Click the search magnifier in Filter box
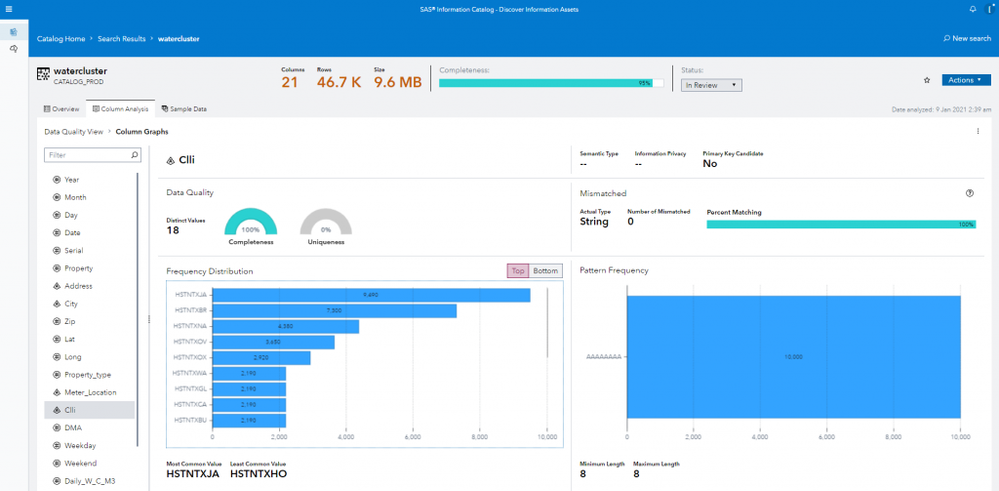Image resolution: width=999 pixels, height=491 pixels. click(135, 155)
